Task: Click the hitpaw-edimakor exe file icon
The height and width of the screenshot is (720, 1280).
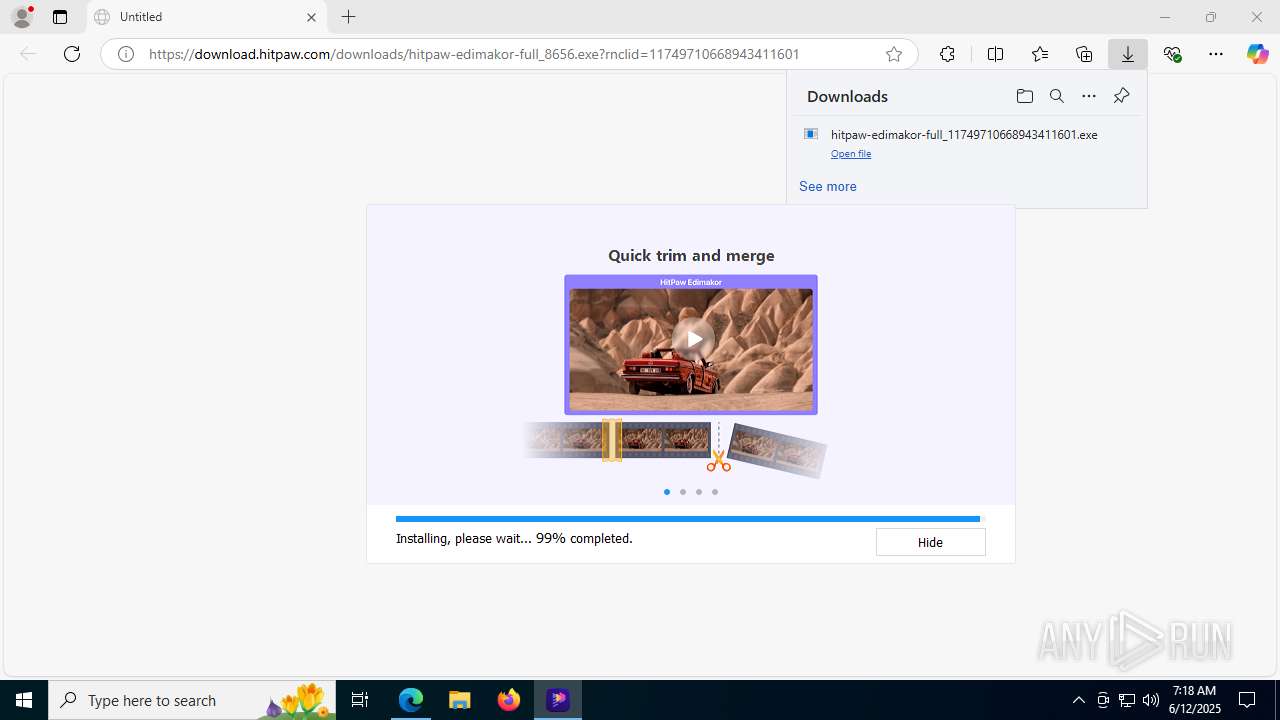Action: pos(811,134)
